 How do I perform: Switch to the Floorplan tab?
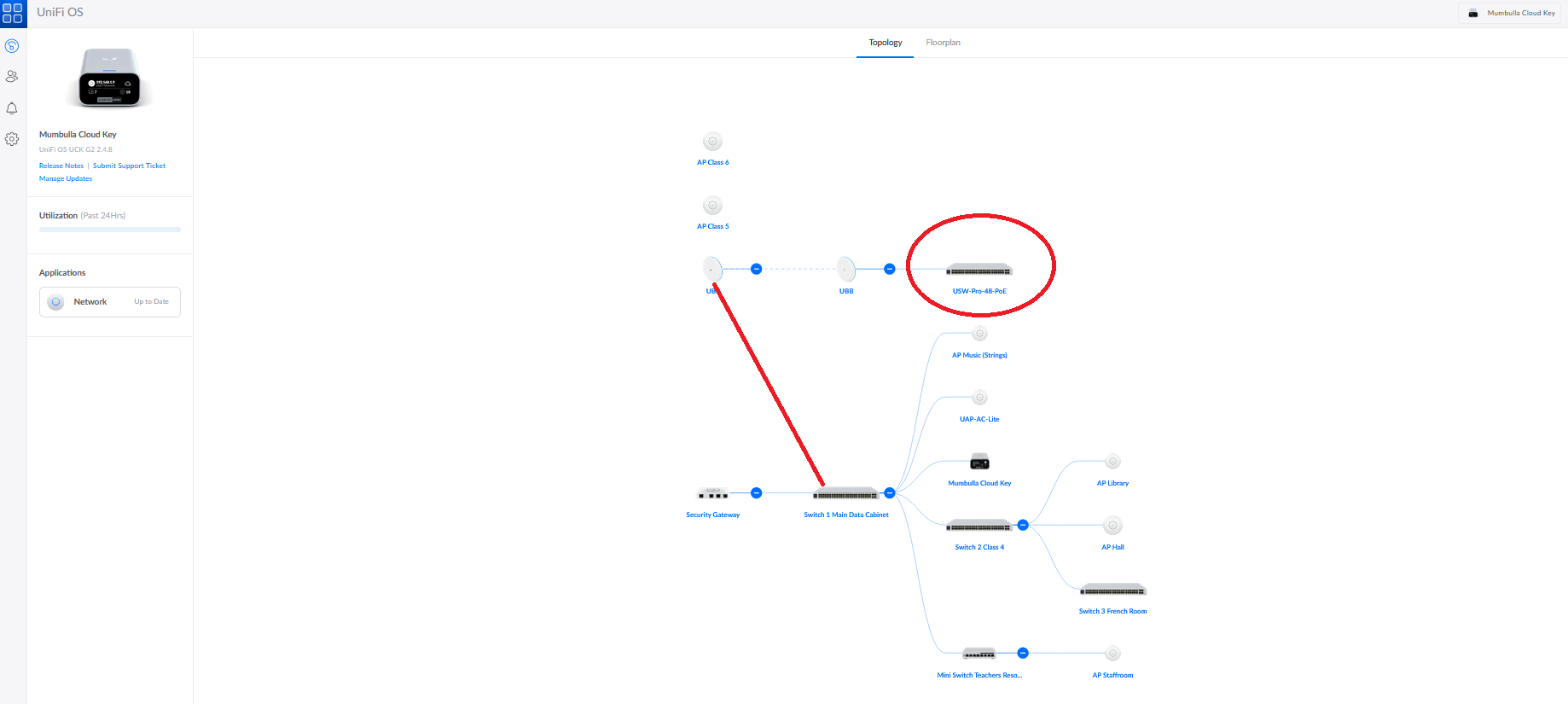click(x=943, y=43)
